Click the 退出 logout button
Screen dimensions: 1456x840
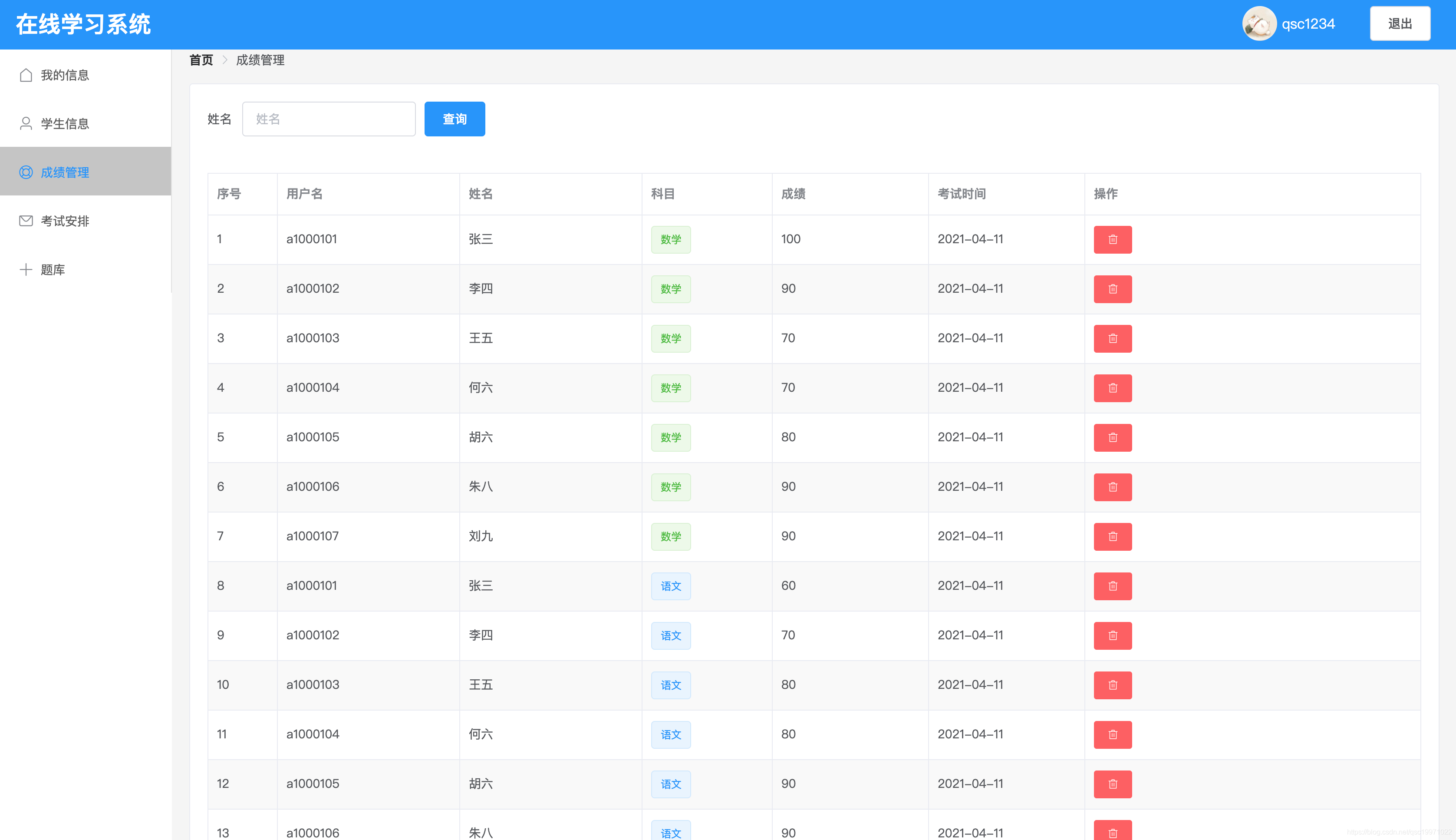point(1400,23)
